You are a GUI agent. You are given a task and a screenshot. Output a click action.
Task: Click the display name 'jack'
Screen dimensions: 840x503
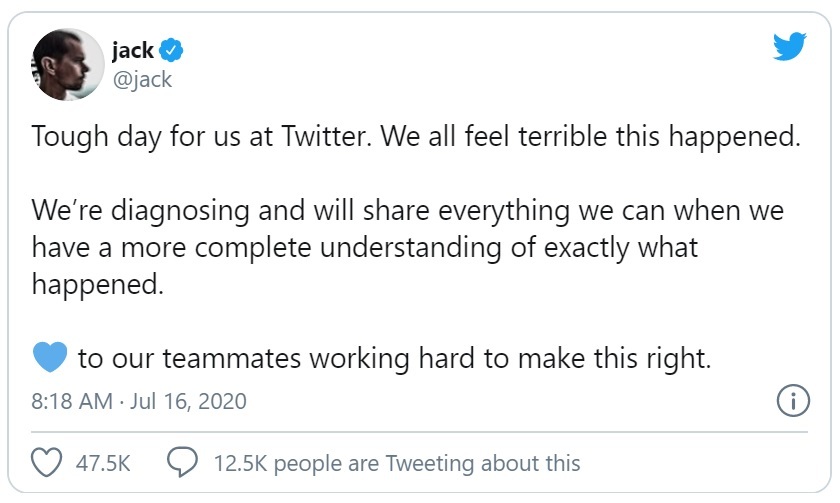tap(132, 50)
